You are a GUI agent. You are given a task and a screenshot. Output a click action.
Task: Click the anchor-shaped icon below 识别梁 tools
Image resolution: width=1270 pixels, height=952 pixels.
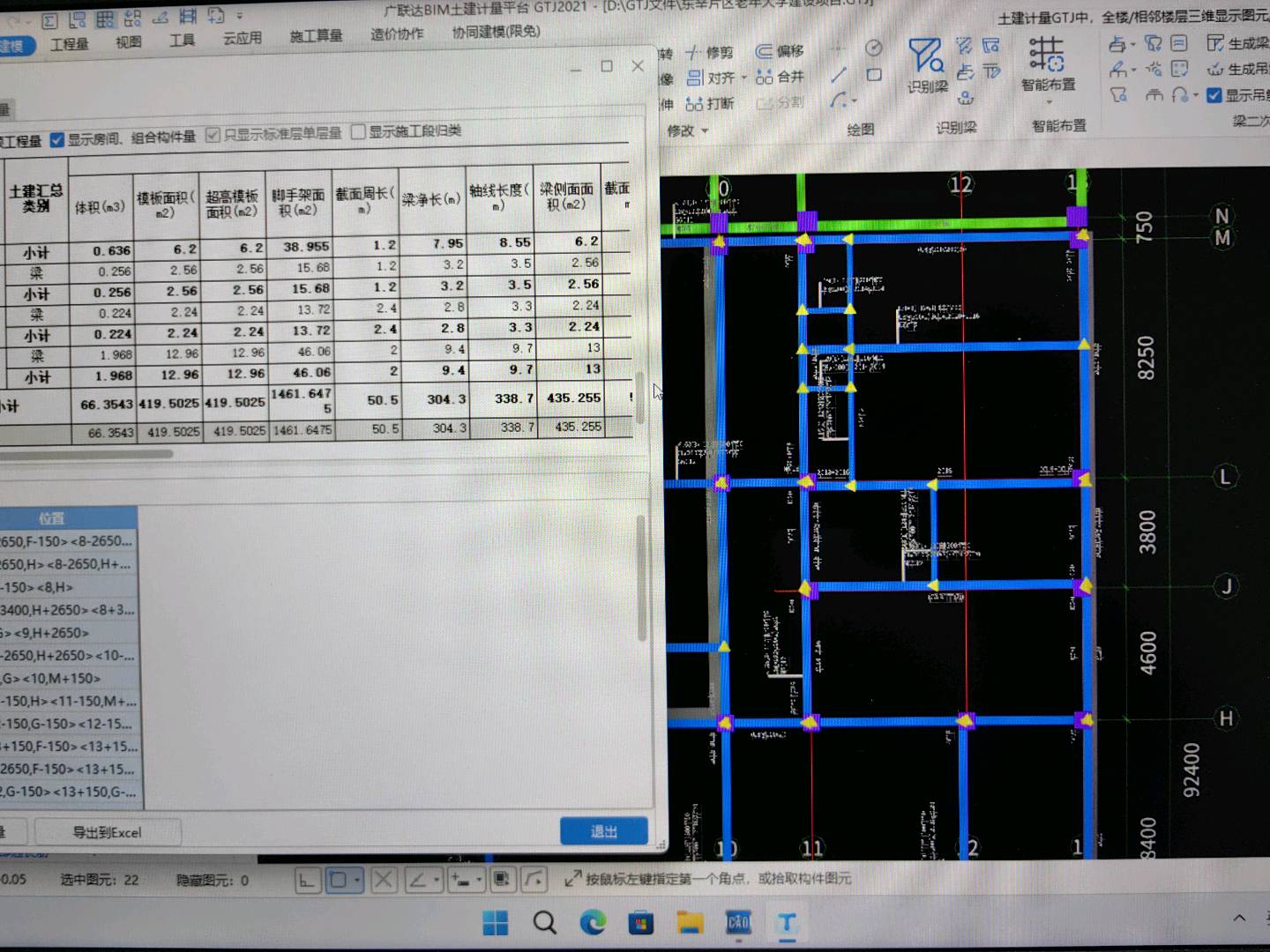966,97
